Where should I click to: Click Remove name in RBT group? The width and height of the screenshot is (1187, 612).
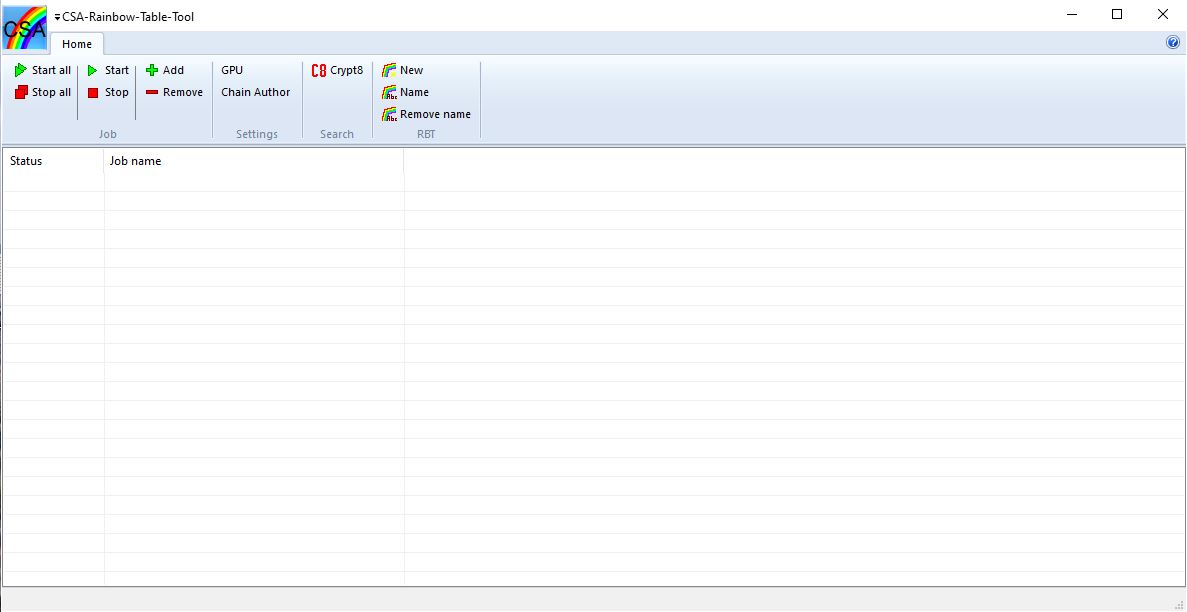pos(426,114)
